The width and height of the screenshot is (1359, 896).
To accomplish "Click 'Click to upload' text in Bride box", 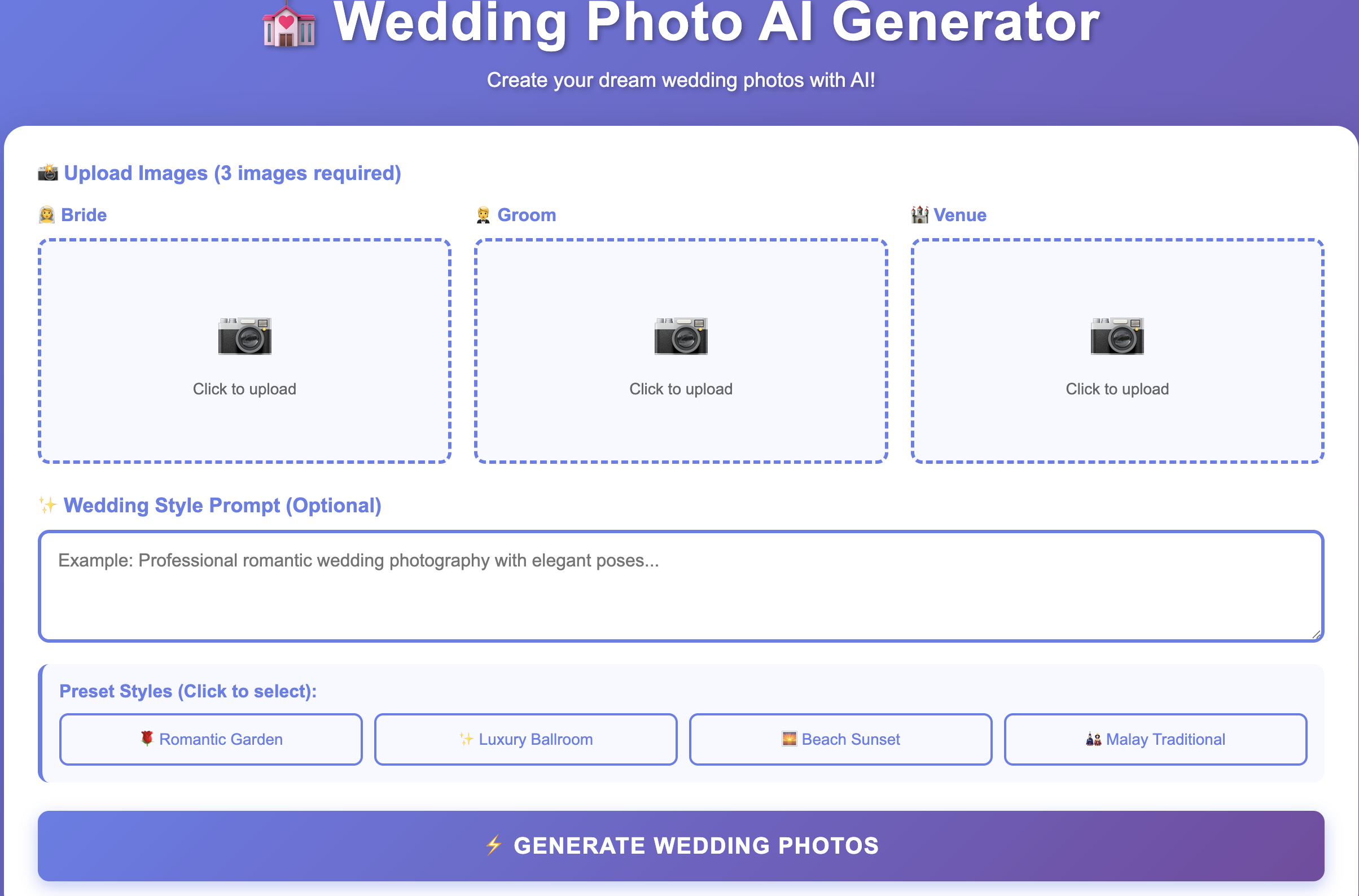I will click(244, 389).
